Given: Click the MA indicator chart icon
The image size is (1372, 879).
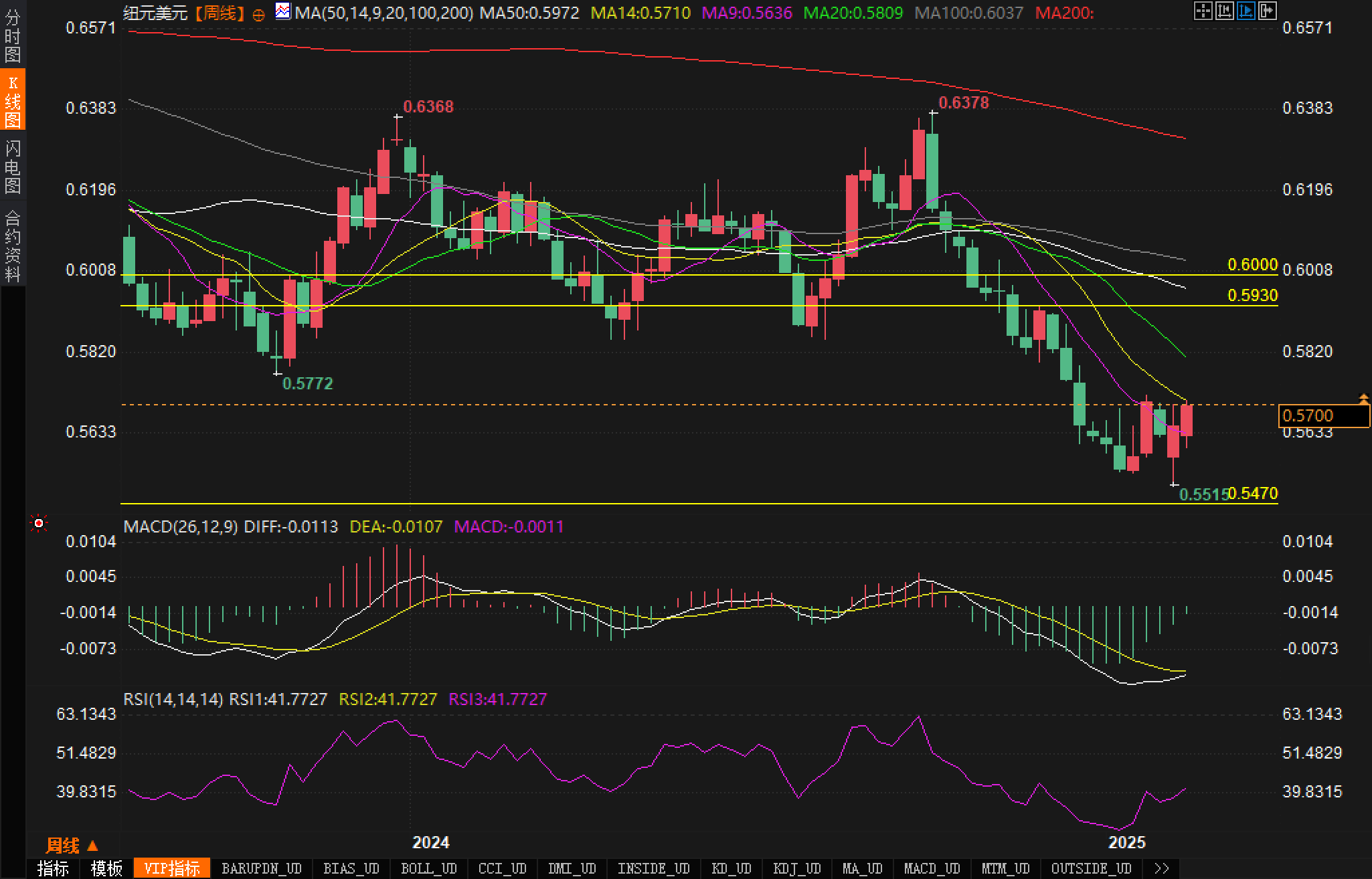Looking at the screenshot, I should [283, 11].
